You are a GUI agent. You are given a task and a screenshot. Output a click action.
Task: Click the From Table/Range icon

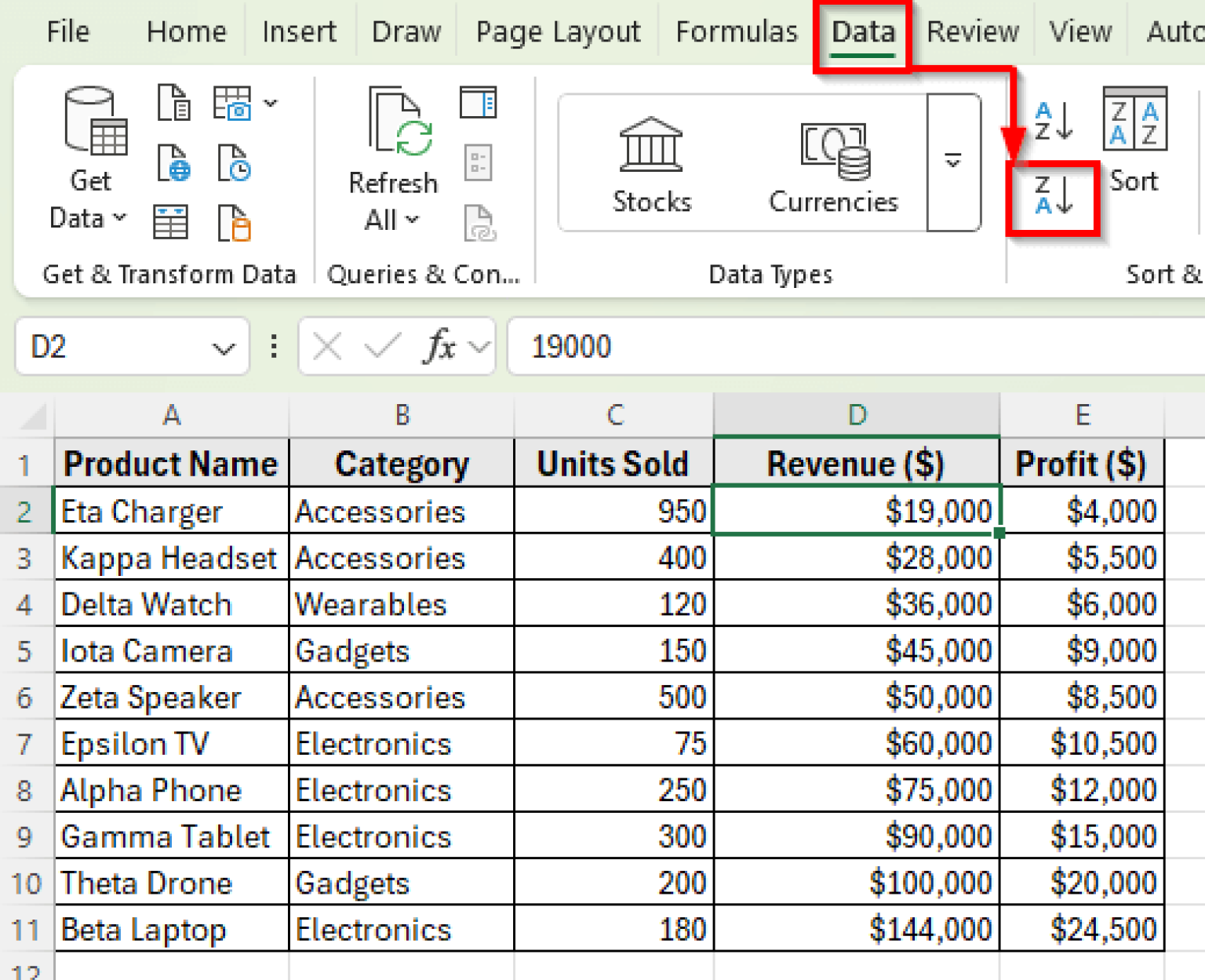pyautogui.click(x=171, y=222)
